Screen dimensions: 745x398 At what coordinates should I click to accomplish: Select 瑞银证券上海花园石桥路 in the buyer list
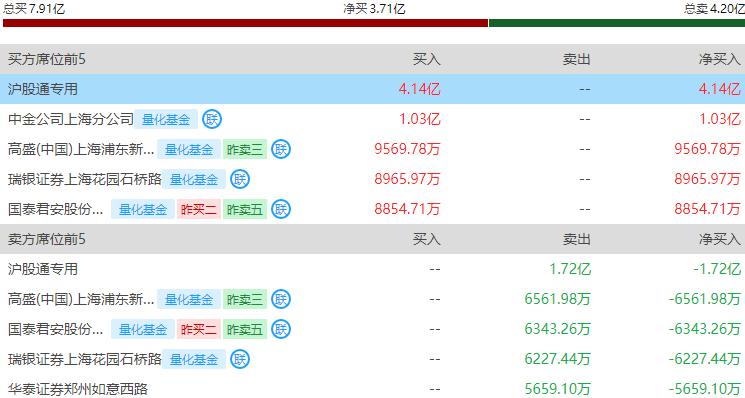[85, 179]
